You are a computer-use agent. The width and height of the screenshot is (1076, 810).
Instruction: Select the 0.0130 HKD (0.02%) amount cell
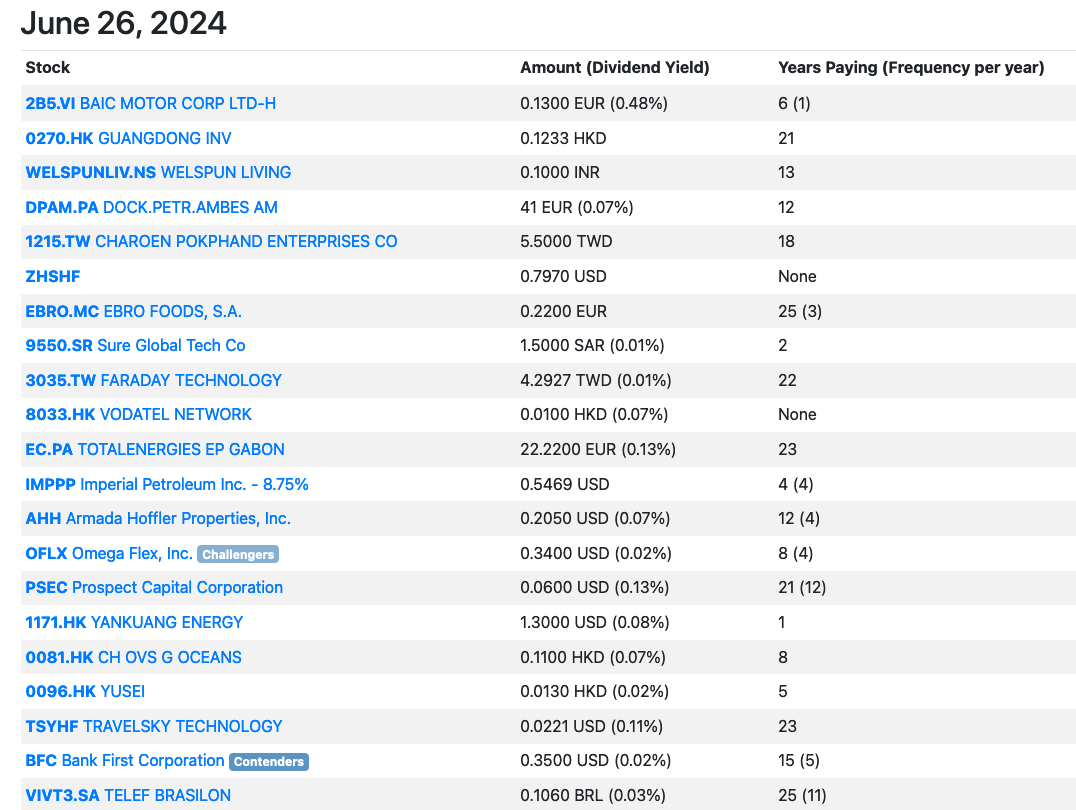594,692
